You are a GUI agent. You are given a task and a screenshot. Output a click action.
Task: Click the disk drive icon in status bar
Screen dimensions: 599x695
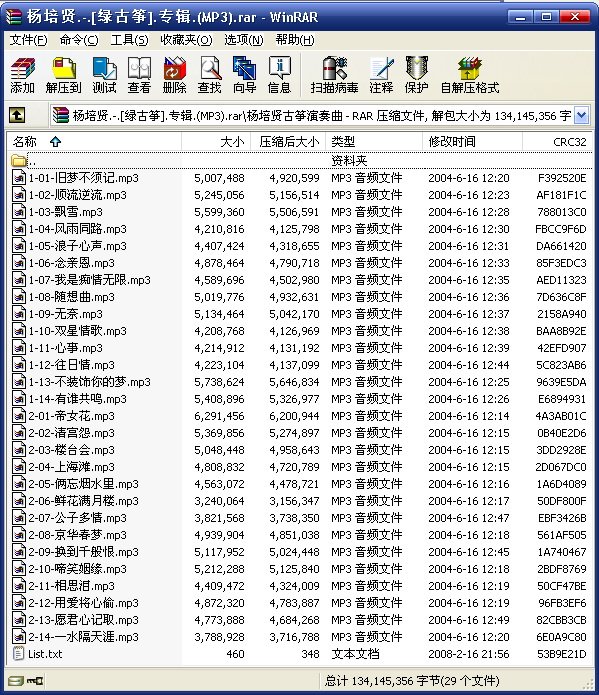click(16, 680)
